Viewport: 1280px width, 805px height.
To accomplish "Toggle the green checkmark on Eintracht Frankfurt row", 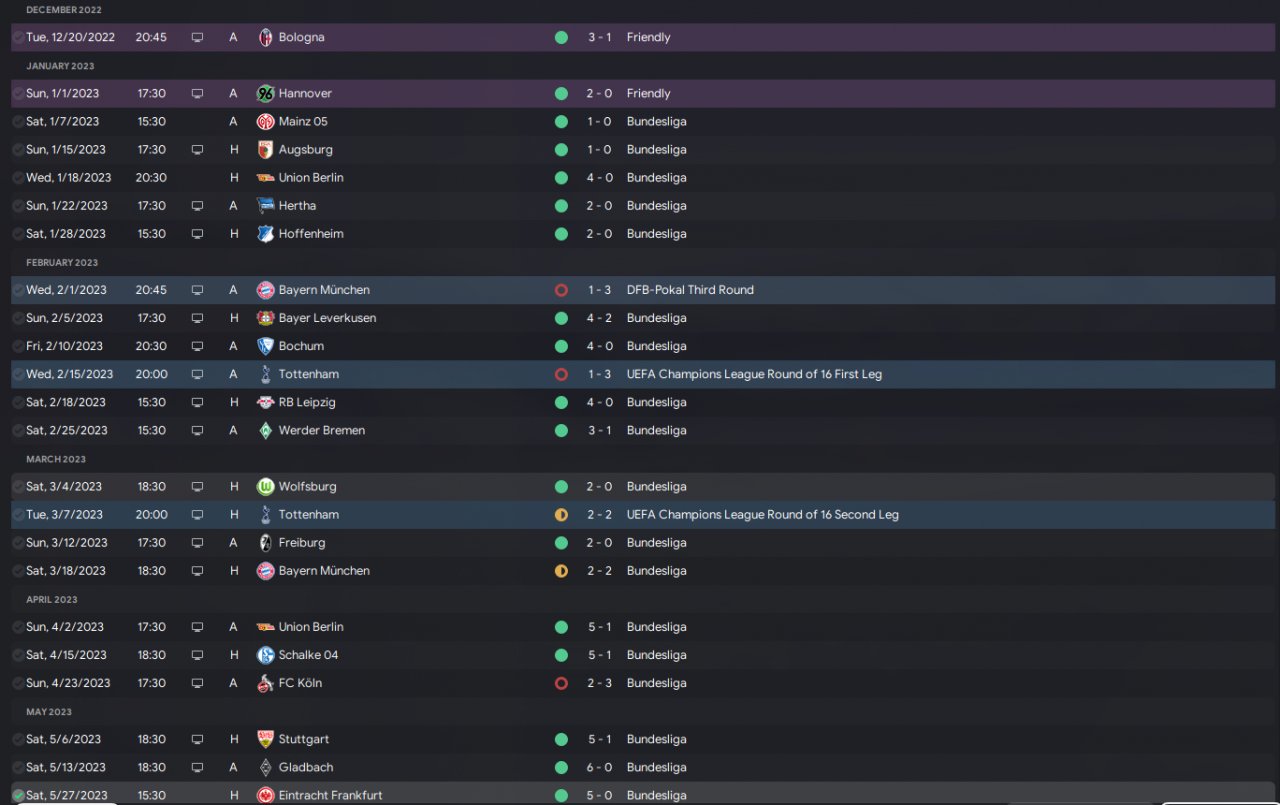I will [x=18, y=796].
